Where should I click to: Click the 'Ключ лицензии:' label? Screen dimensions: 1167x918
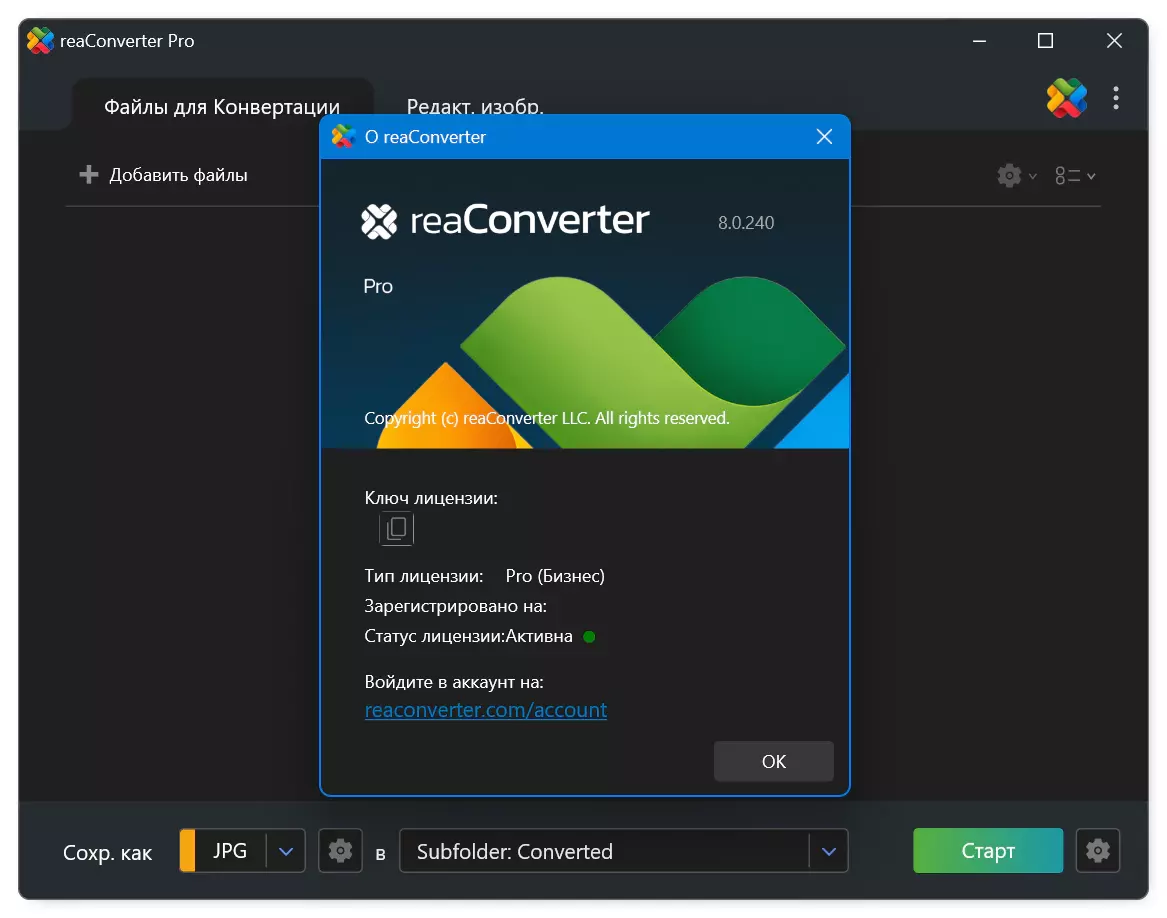(x=431, y=498)
